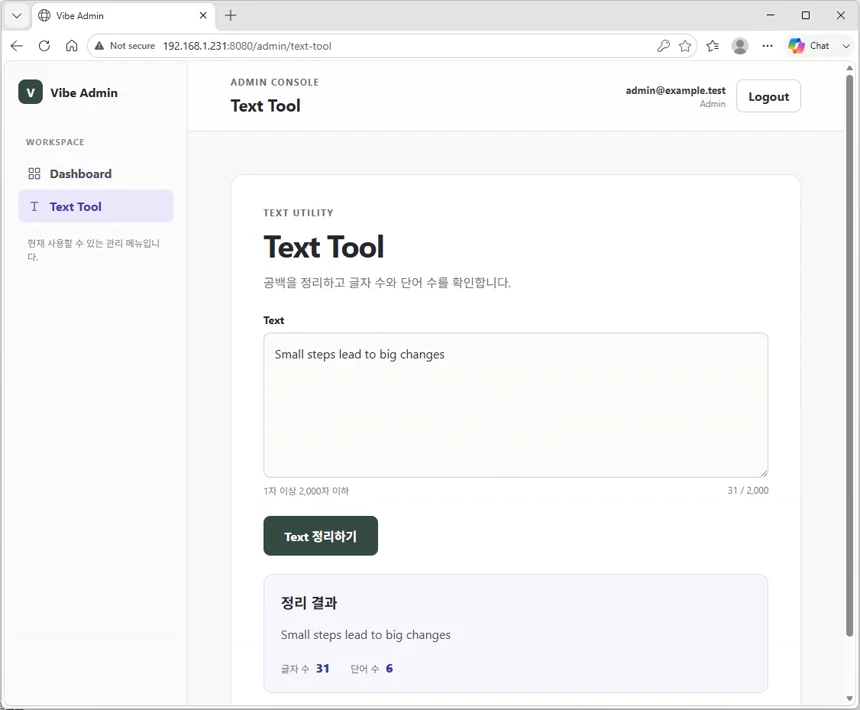Click the page vertical scrollbar thumb
This screenshot has width=860, height=710.
850,355
